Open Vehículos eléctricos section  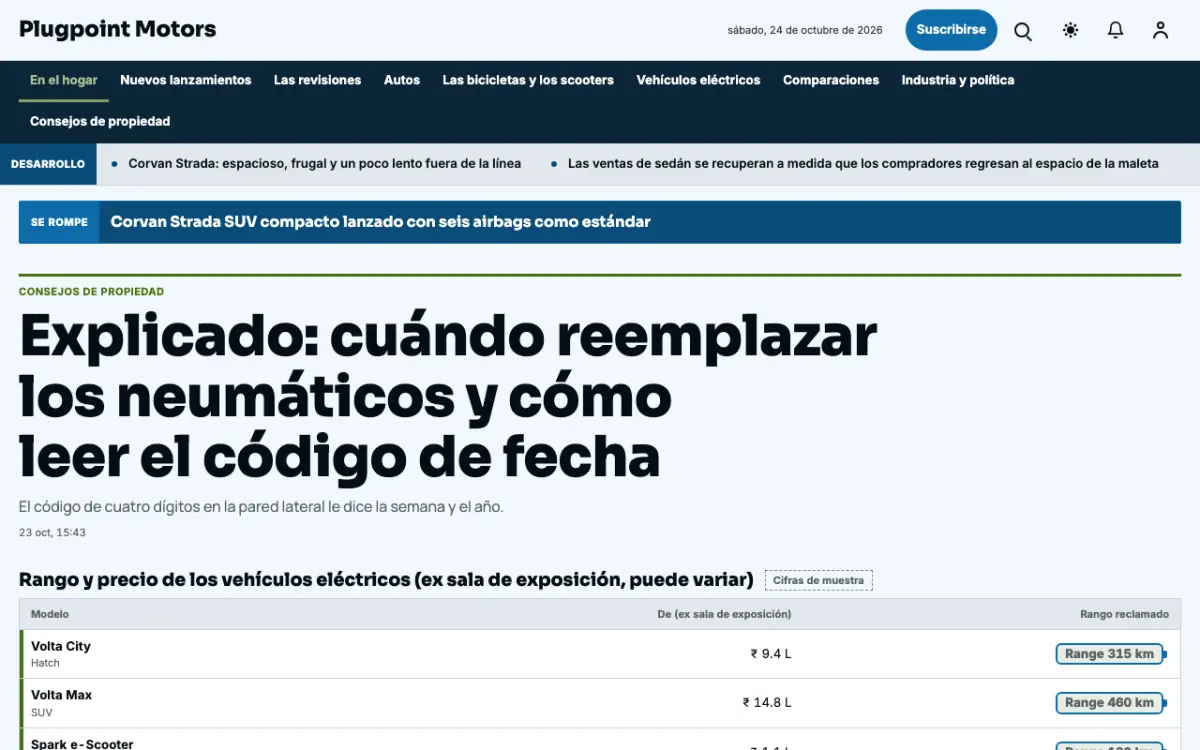(698, 80)
